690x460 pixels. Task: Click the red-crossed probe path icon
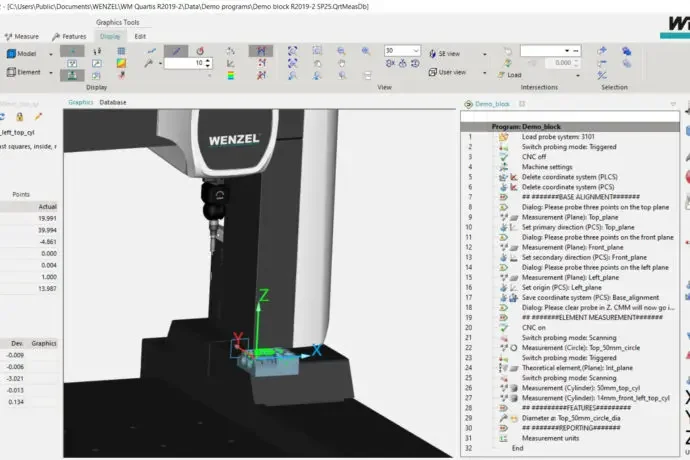[261, 76]
